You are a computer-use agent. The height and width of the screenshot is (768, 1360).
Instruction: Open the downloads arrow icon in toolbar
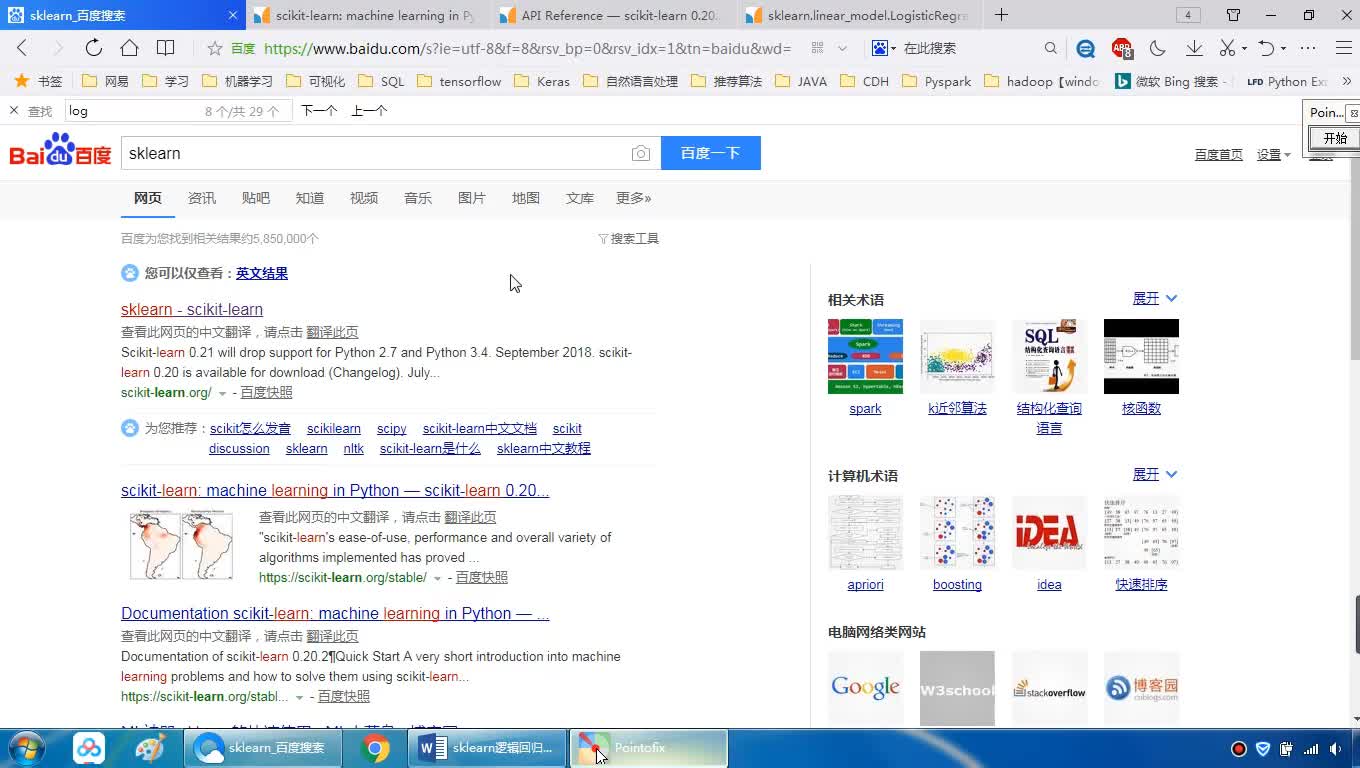[1194, 48]
